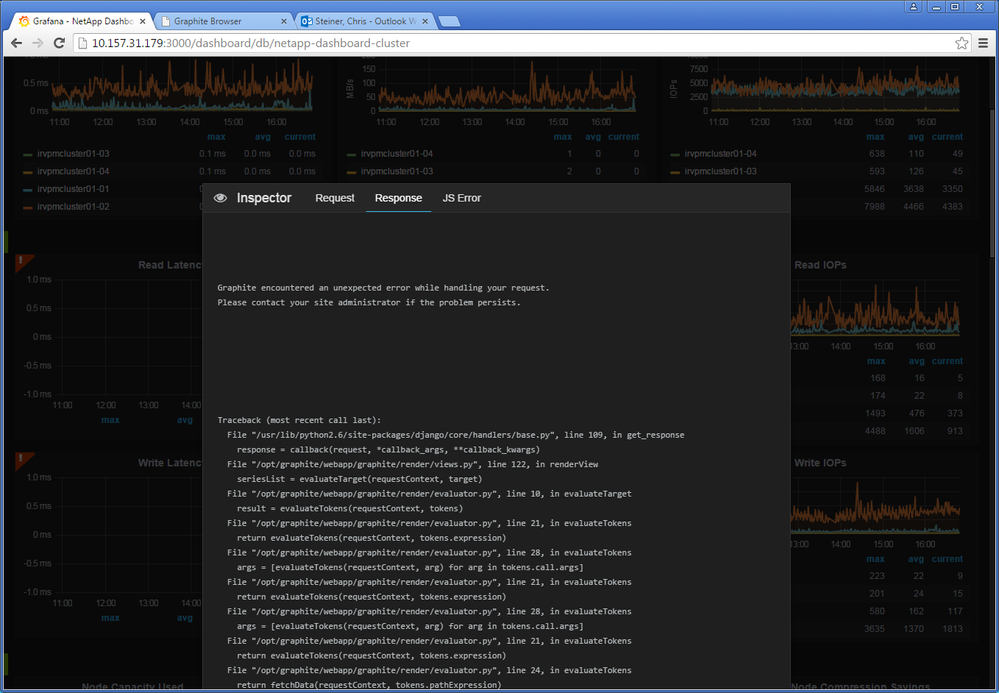Bookmark this page with star icon
Screen dimensions: 999x693
(x=961, y=43)
